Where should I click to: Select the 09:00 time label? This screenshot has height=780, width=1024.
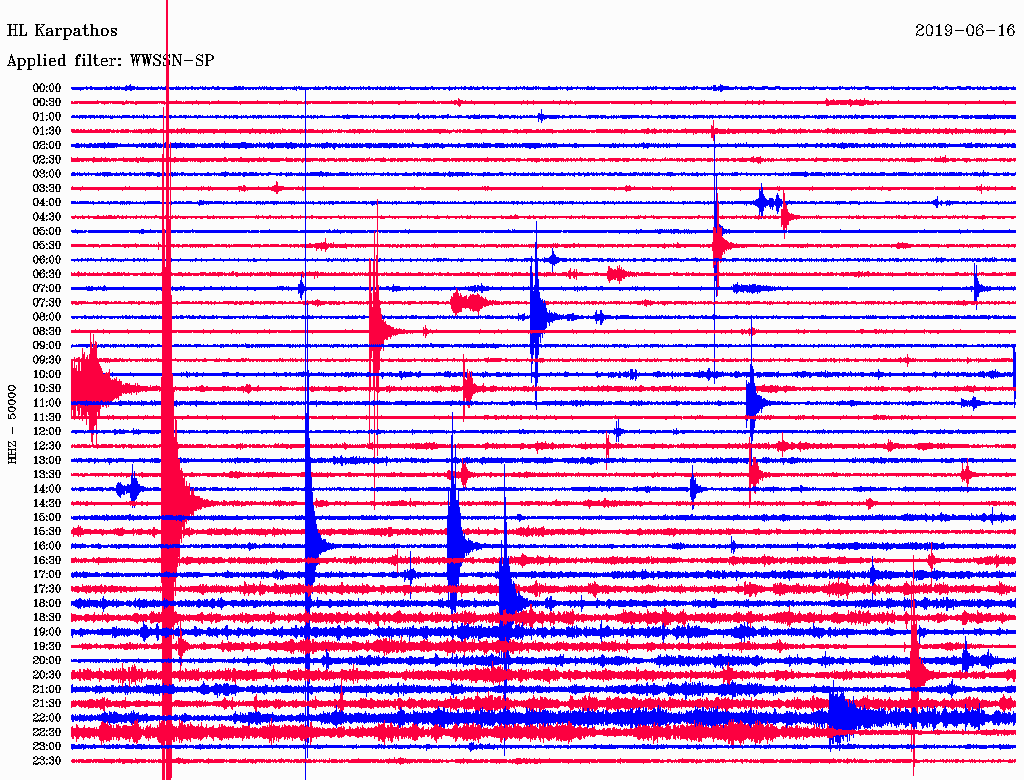[47, 346]
